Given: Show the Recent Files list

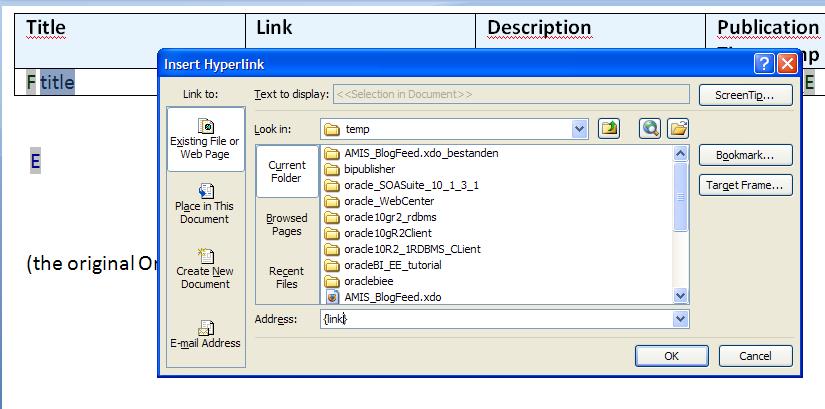Looking at the screenshot, I should tap(287, 277).
